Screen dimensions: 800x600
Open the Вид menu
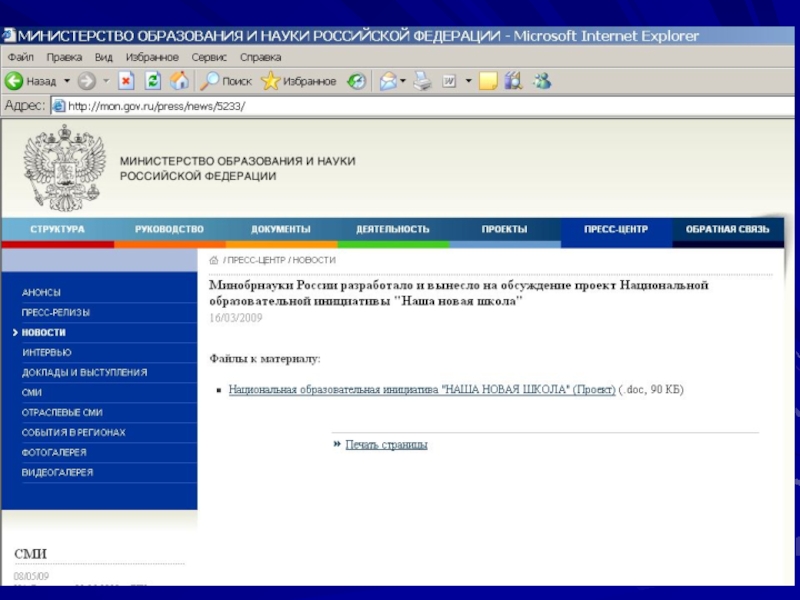point(104,57)
